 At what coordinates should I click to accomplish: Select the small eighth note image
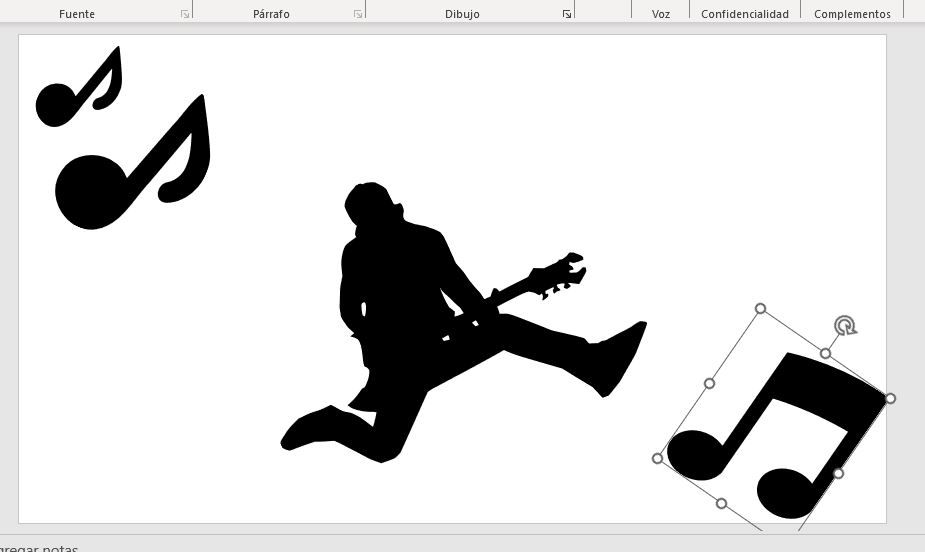(58, 102)
